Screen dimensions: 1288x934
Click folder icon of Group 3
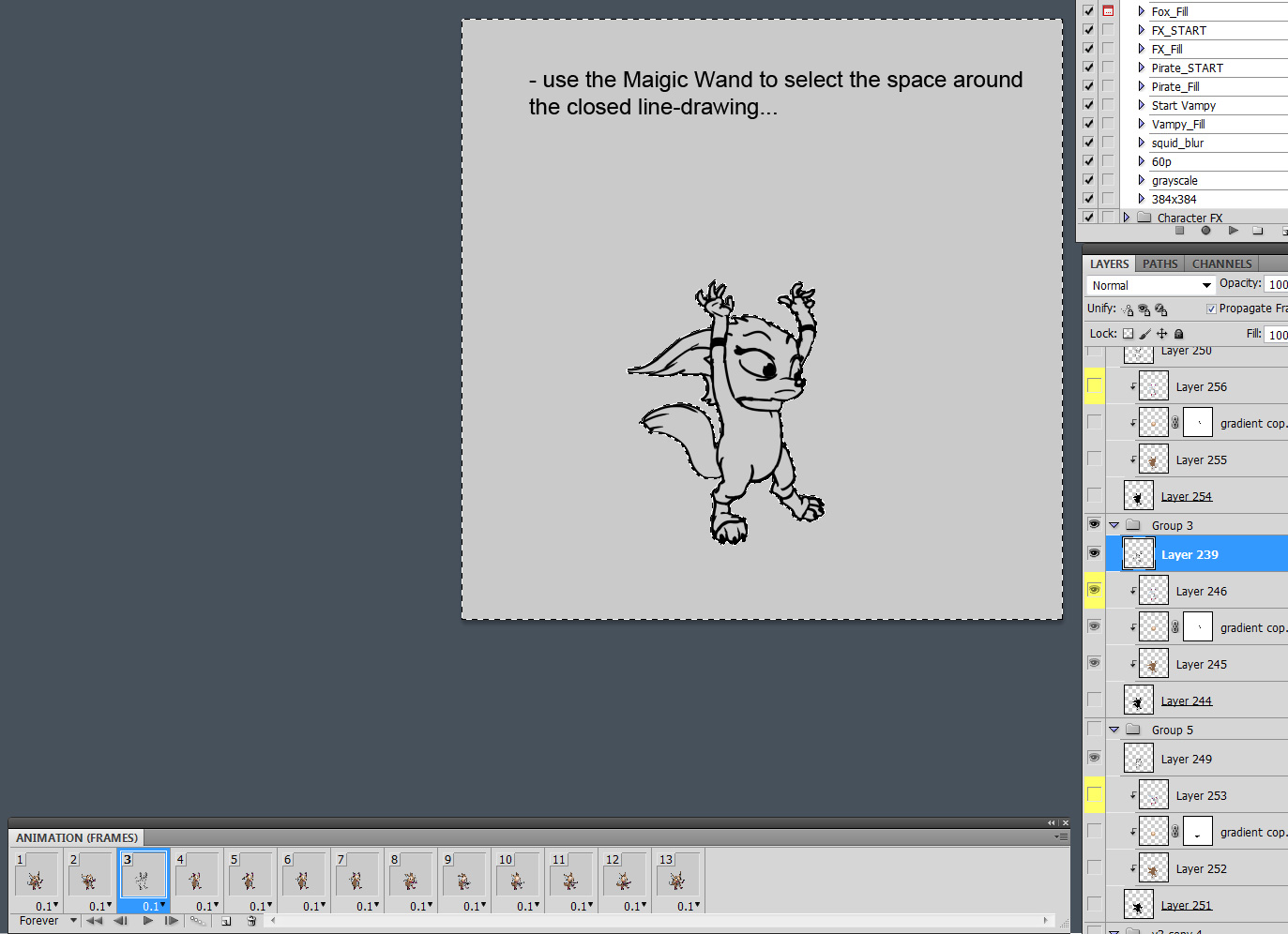(x=1132, y=525)
